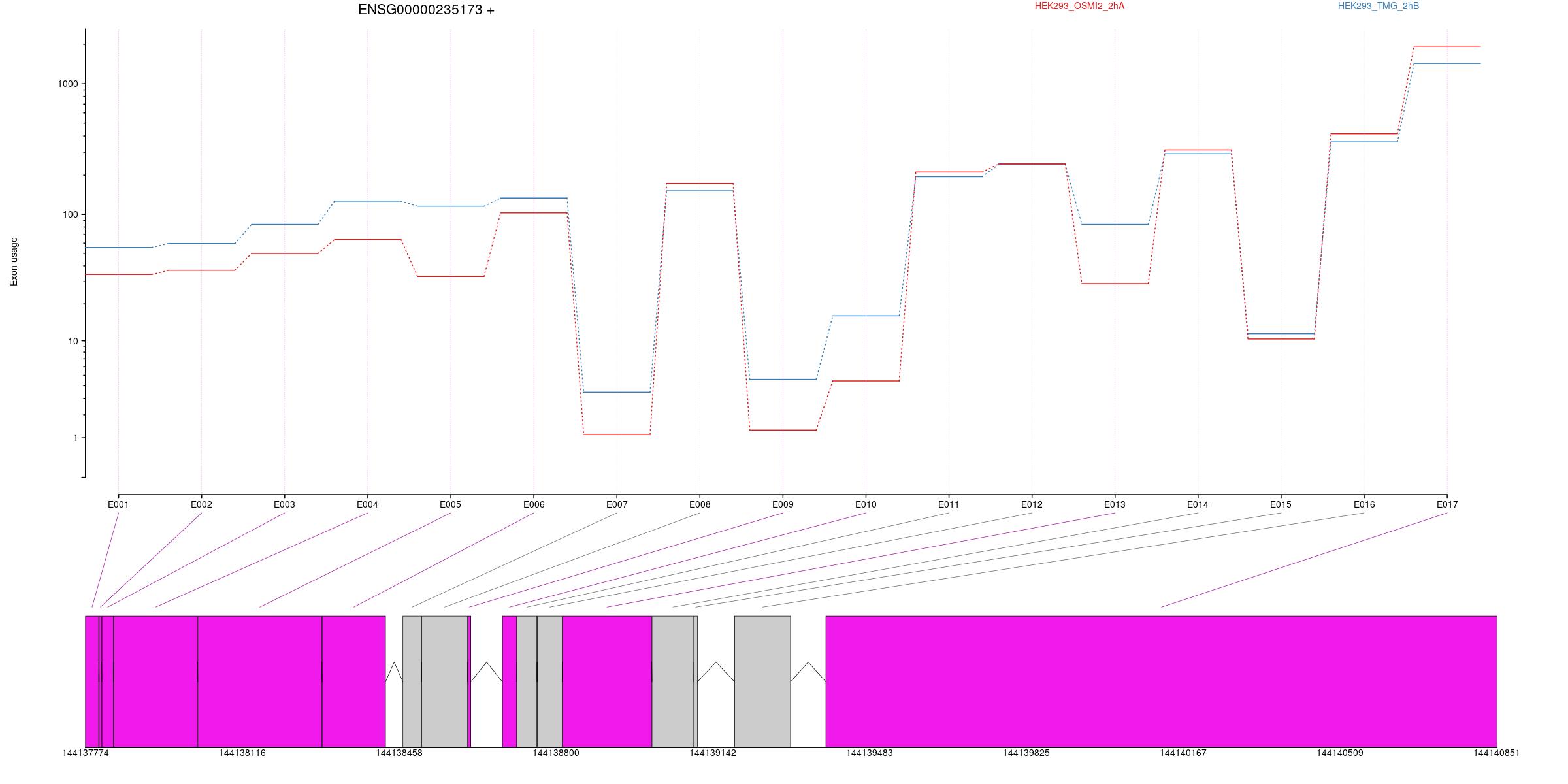Click y-axis tick label 10

pyautogui.click(x=73, y=341)
